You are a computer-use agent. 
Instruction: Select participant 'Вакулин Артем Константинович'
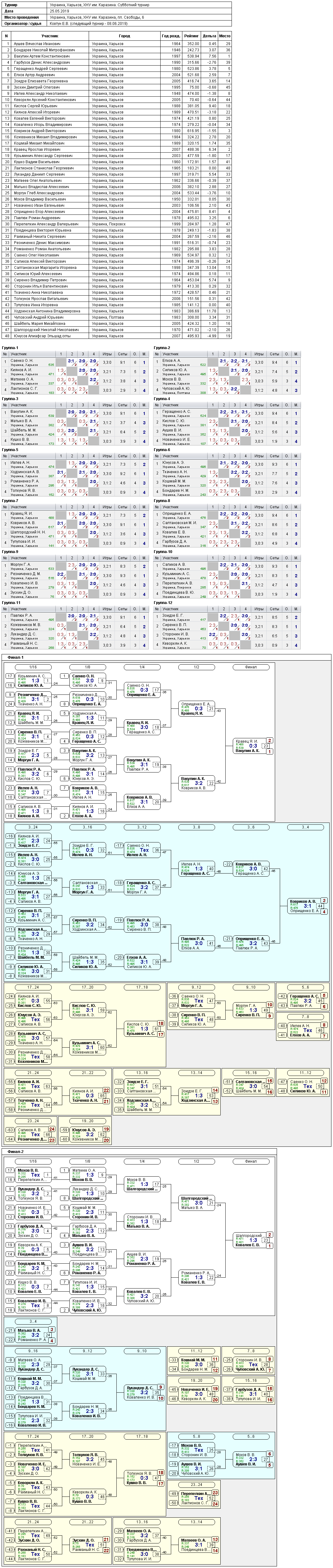(42, 56)
